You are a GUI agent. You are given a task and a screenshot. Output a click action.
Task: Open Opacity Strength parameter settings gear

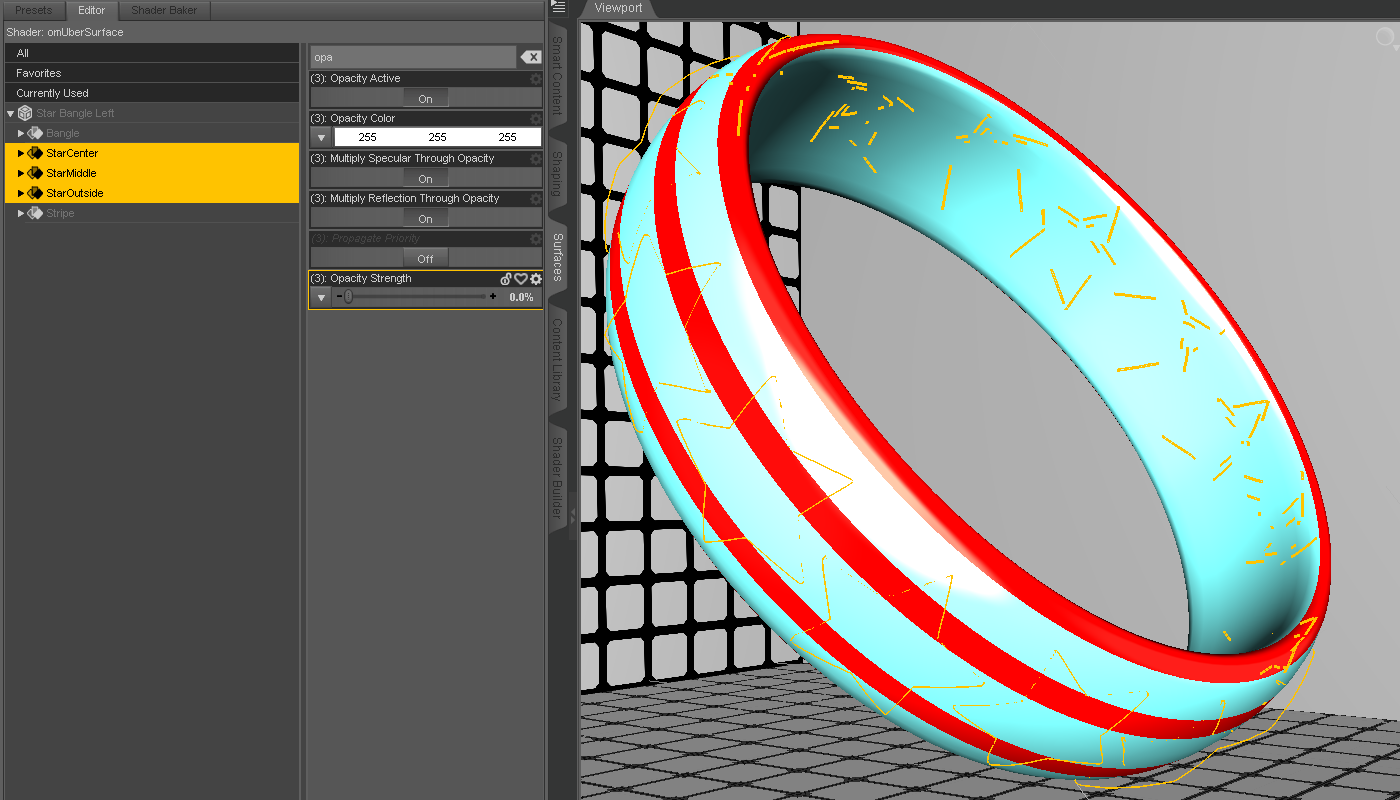[536, 279]
